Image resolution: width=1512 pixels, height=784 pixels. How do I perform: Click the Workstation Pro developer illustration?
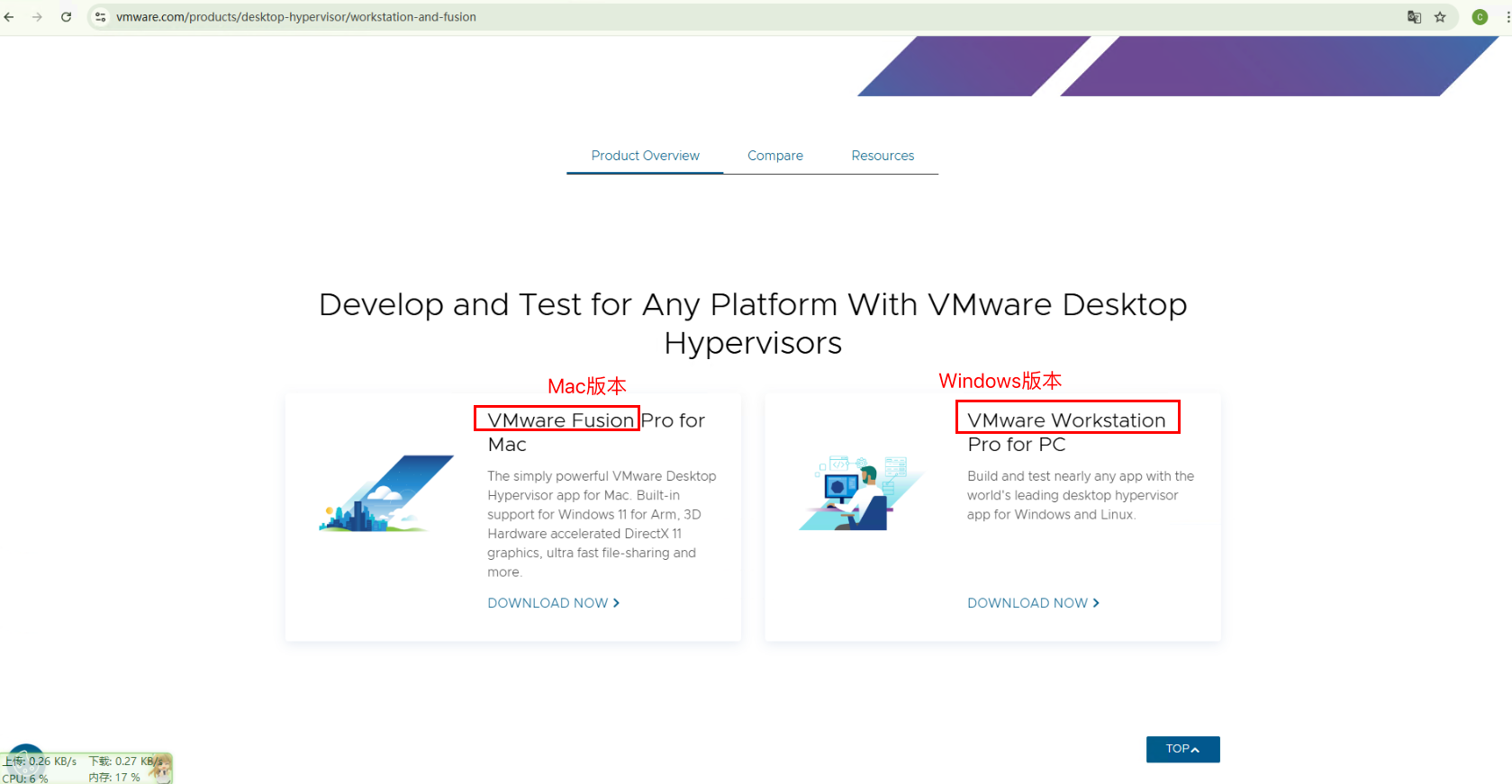861,492
